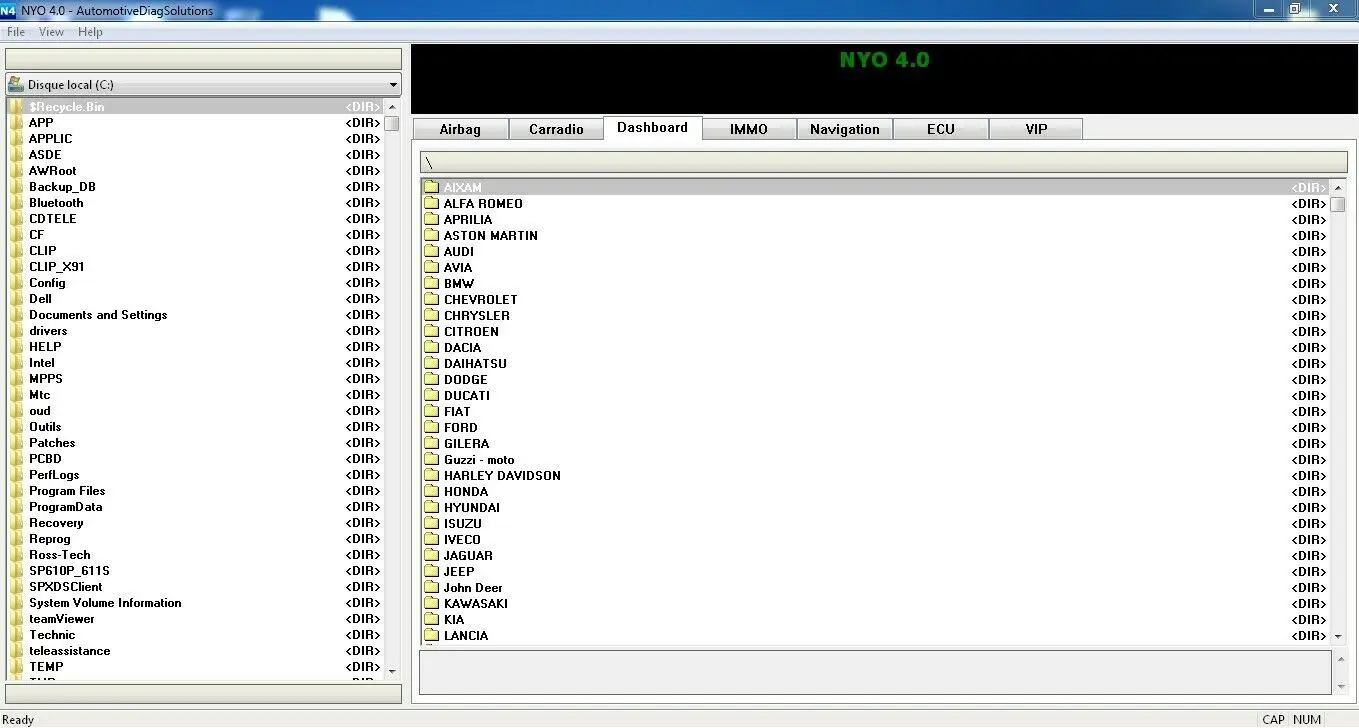Select the ProgramData folder name
1359x728 pixels.
point(65,507)
